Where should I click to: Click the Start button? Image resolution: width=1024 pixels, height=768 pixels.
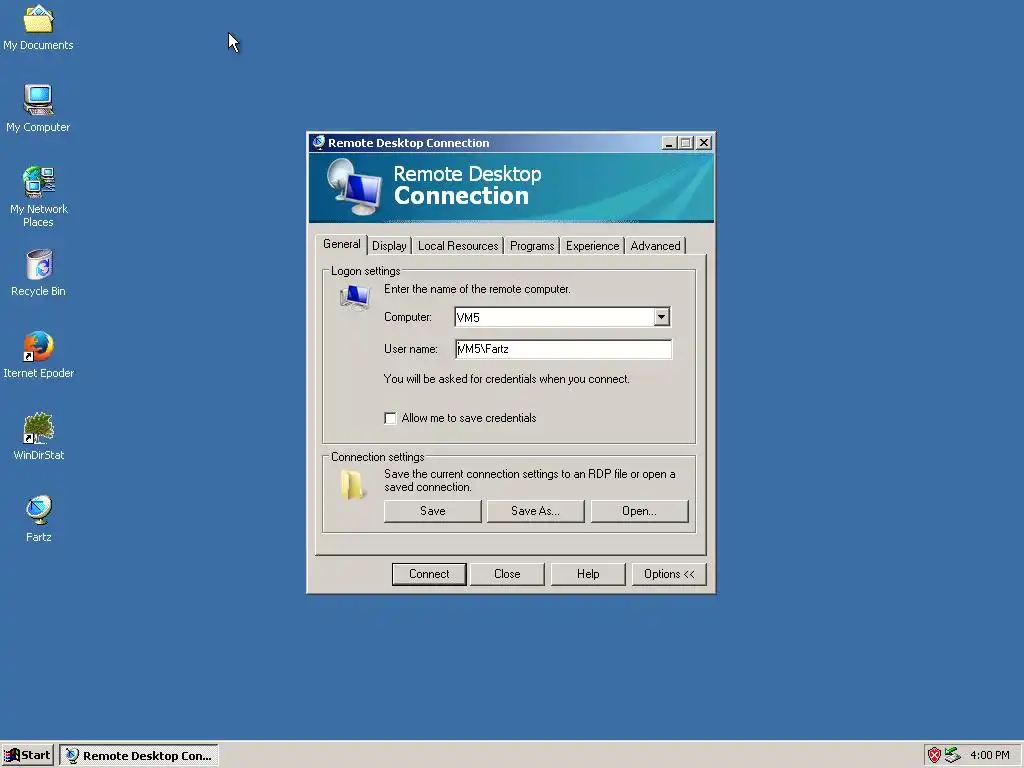[27, 755]
